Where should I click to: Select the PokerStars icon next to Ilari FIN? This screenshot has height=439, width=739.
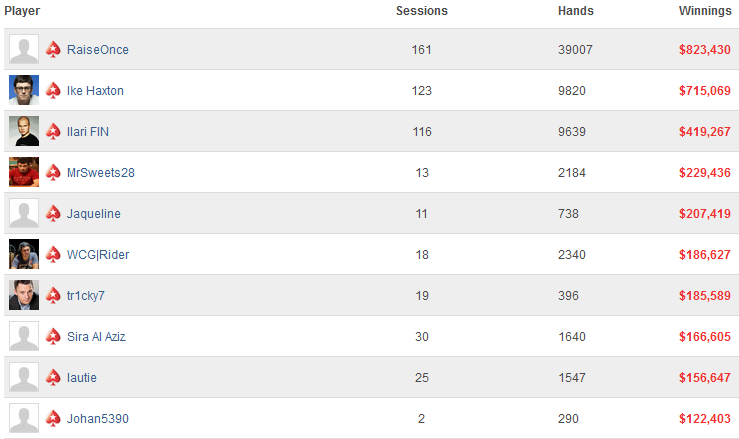click(x=53, y=131)
